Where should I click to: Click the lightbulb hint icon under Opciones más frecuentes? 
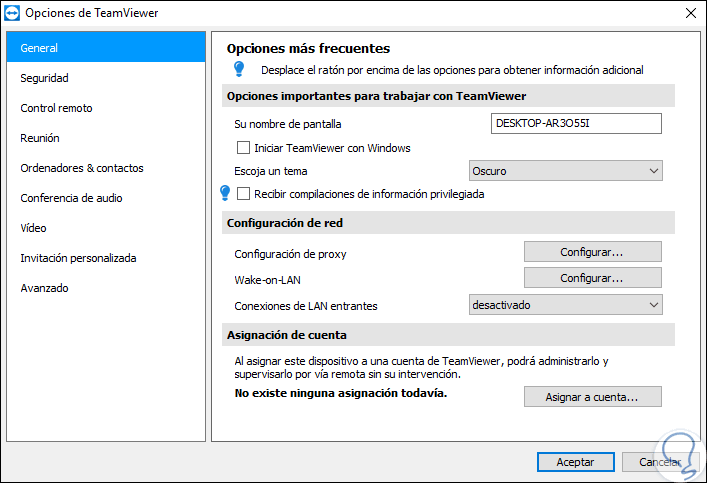[239, 69]
